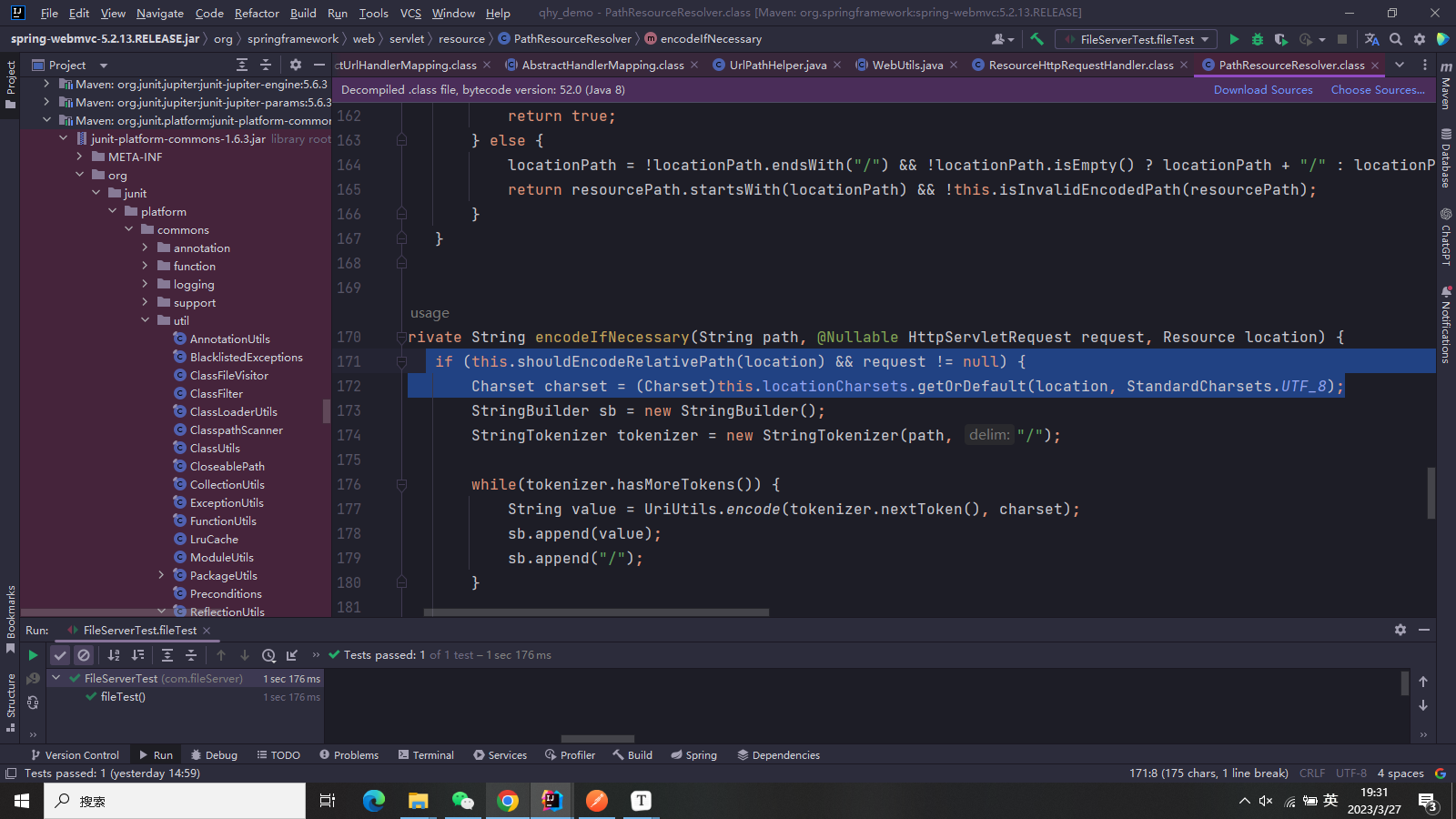
Task: Click the Choose Sources... link
Action: click(x=1378, y=89)
